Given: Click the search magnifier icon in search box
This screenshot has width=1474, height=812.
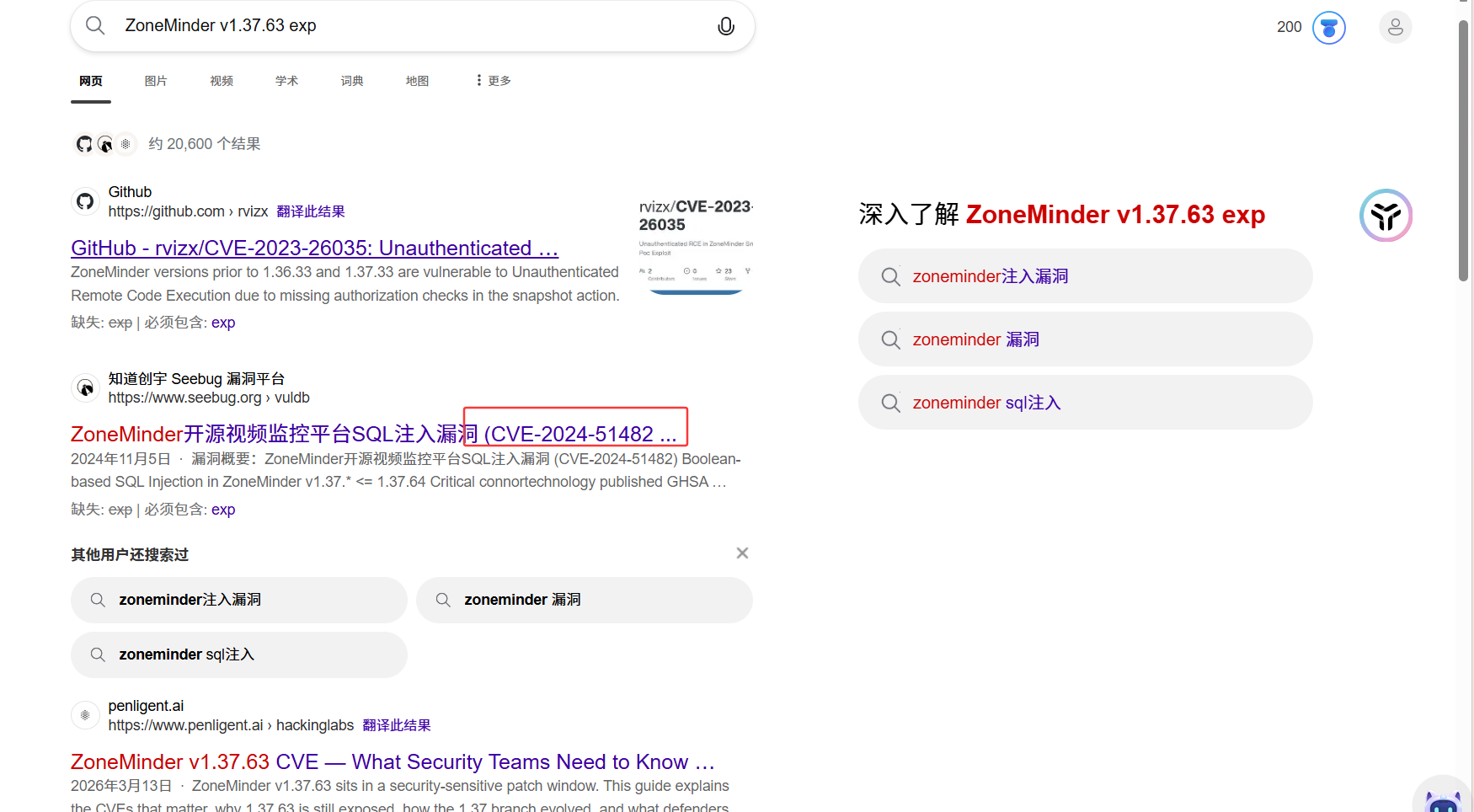Looking at the screenshot, I should tap(95, 26).
